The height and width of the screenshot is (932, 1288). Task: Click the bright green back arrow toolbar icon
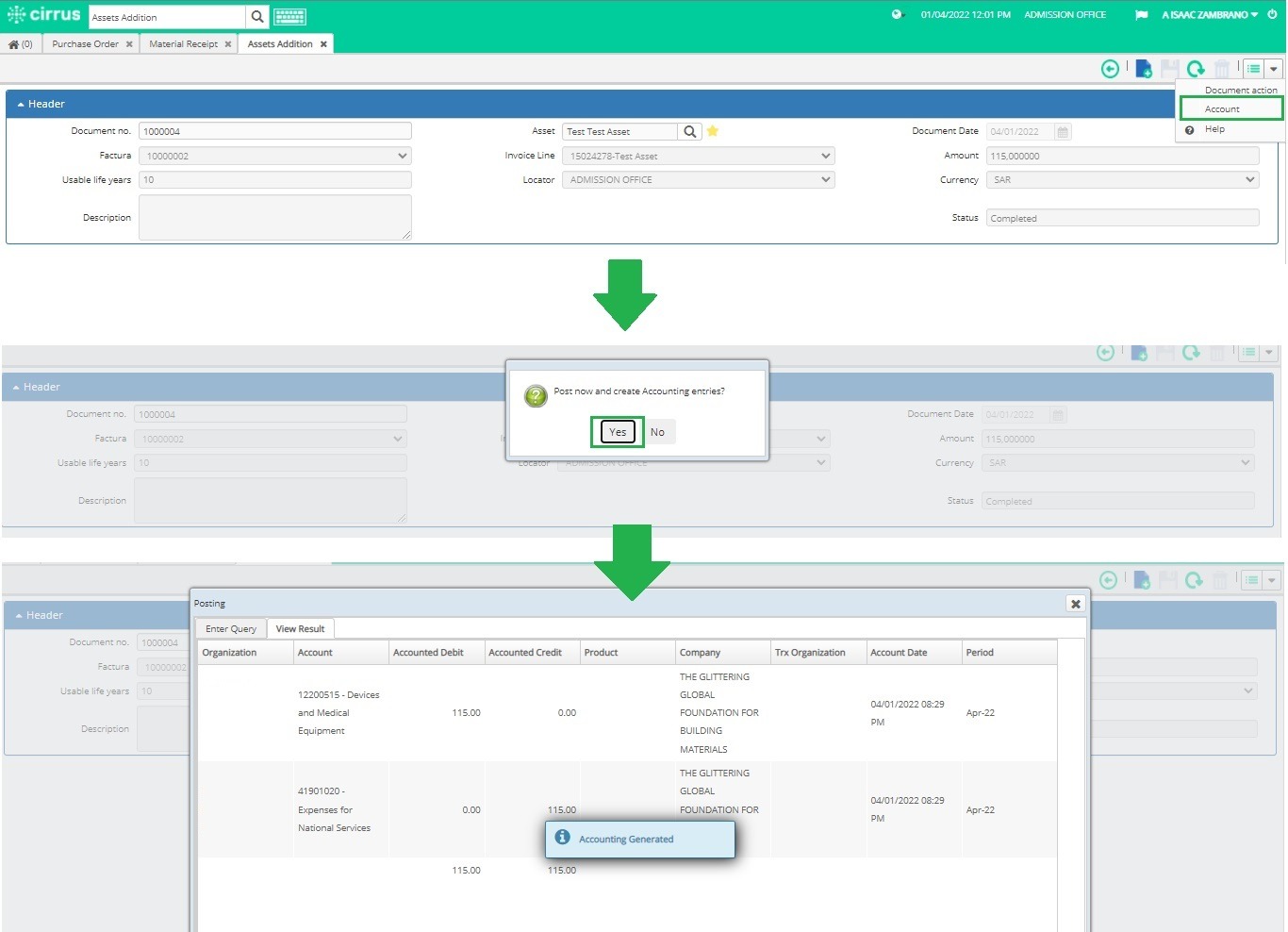click(1111, 69)
